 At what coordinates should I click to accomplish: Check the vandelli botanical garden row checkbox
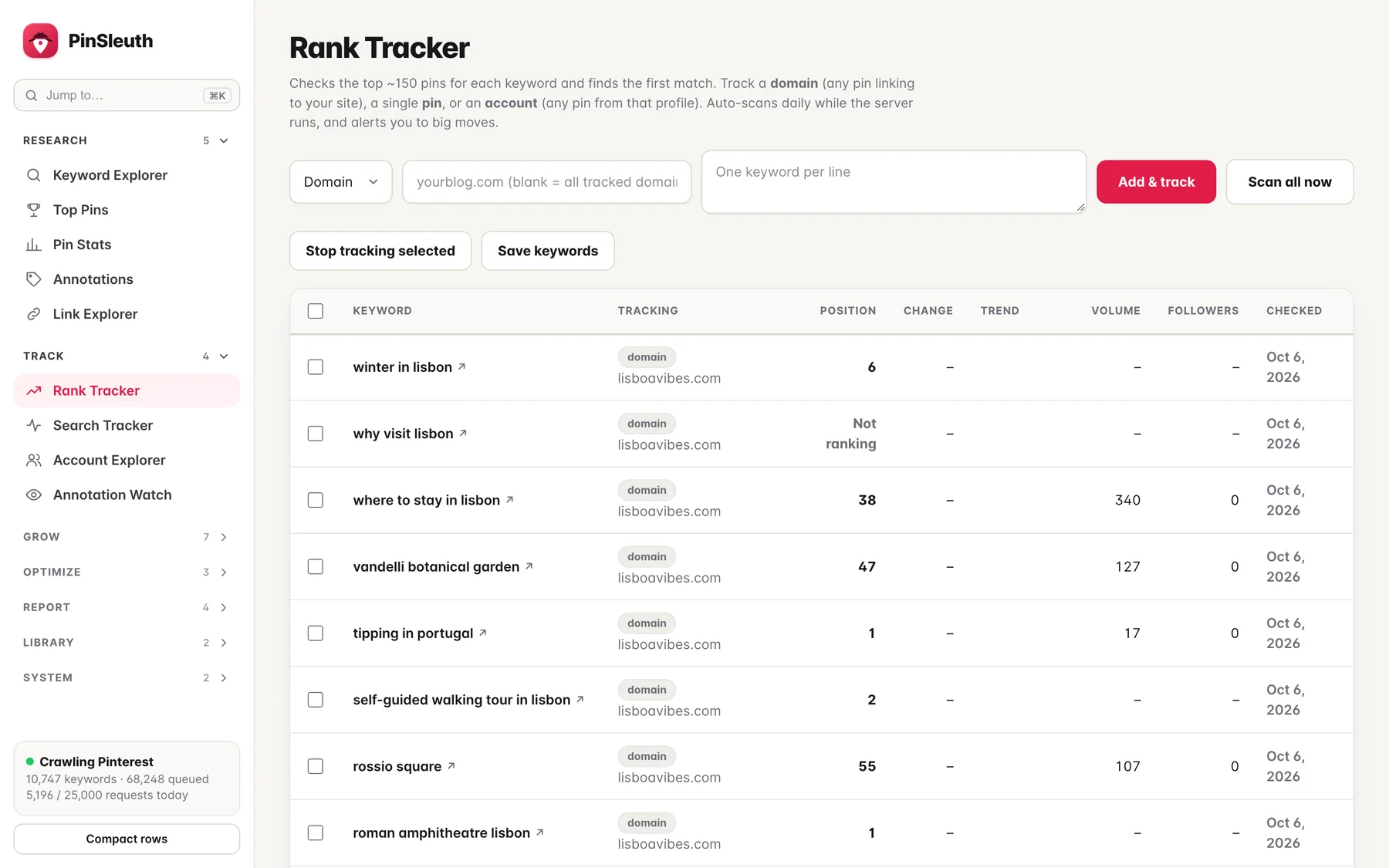316,566
